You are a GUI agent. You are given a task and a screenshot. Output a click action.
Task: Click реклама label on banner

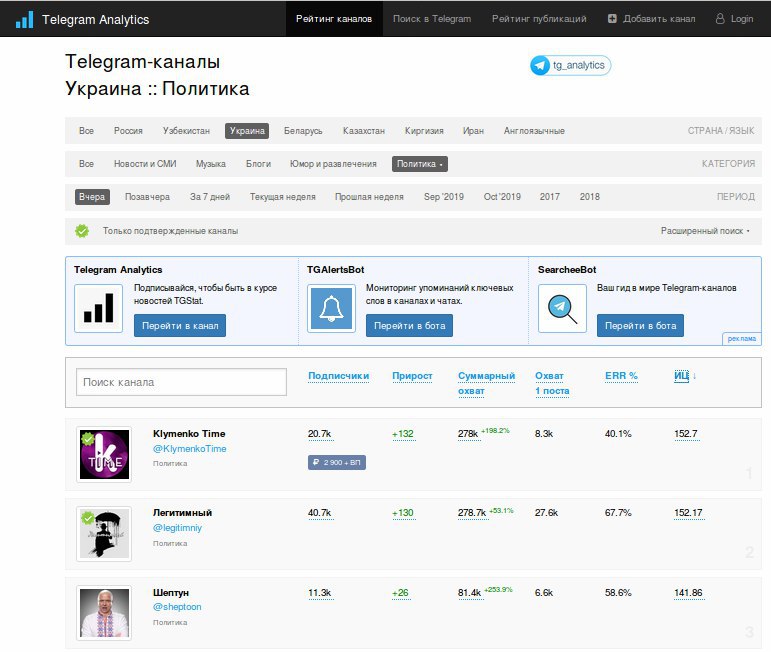pyautogui.click(x=741, y=339)
